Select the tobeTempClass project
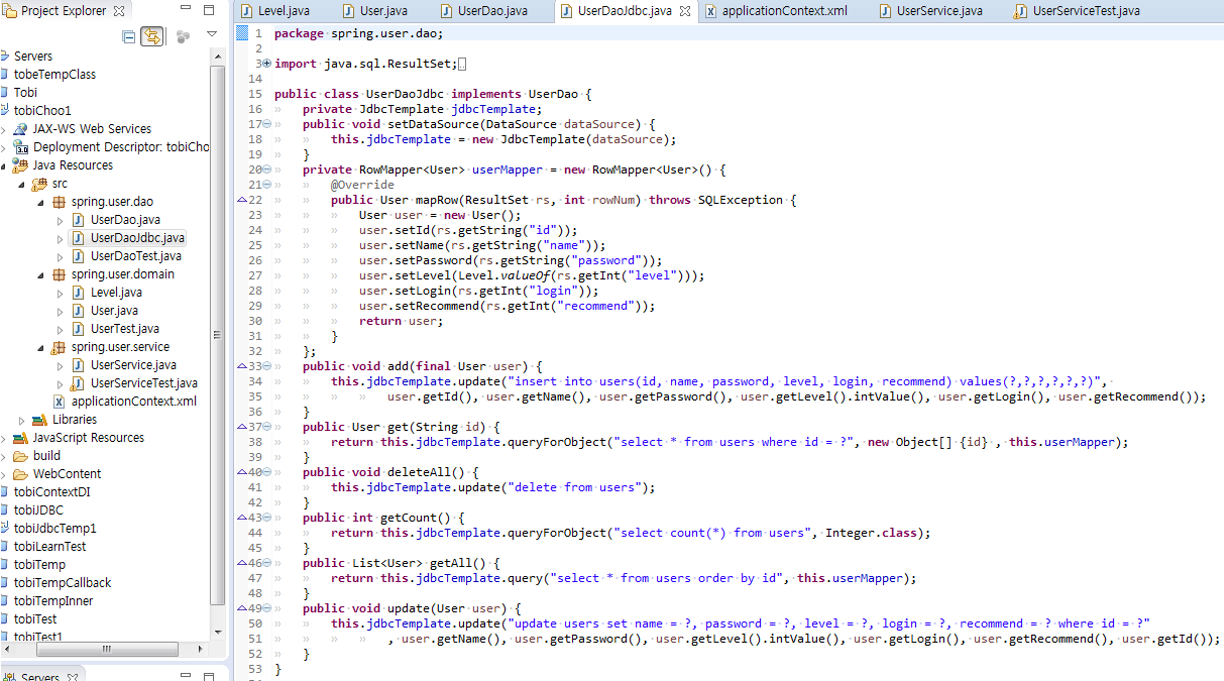The height and width of the screenshot is (681, 1224). tap(55, 74)
